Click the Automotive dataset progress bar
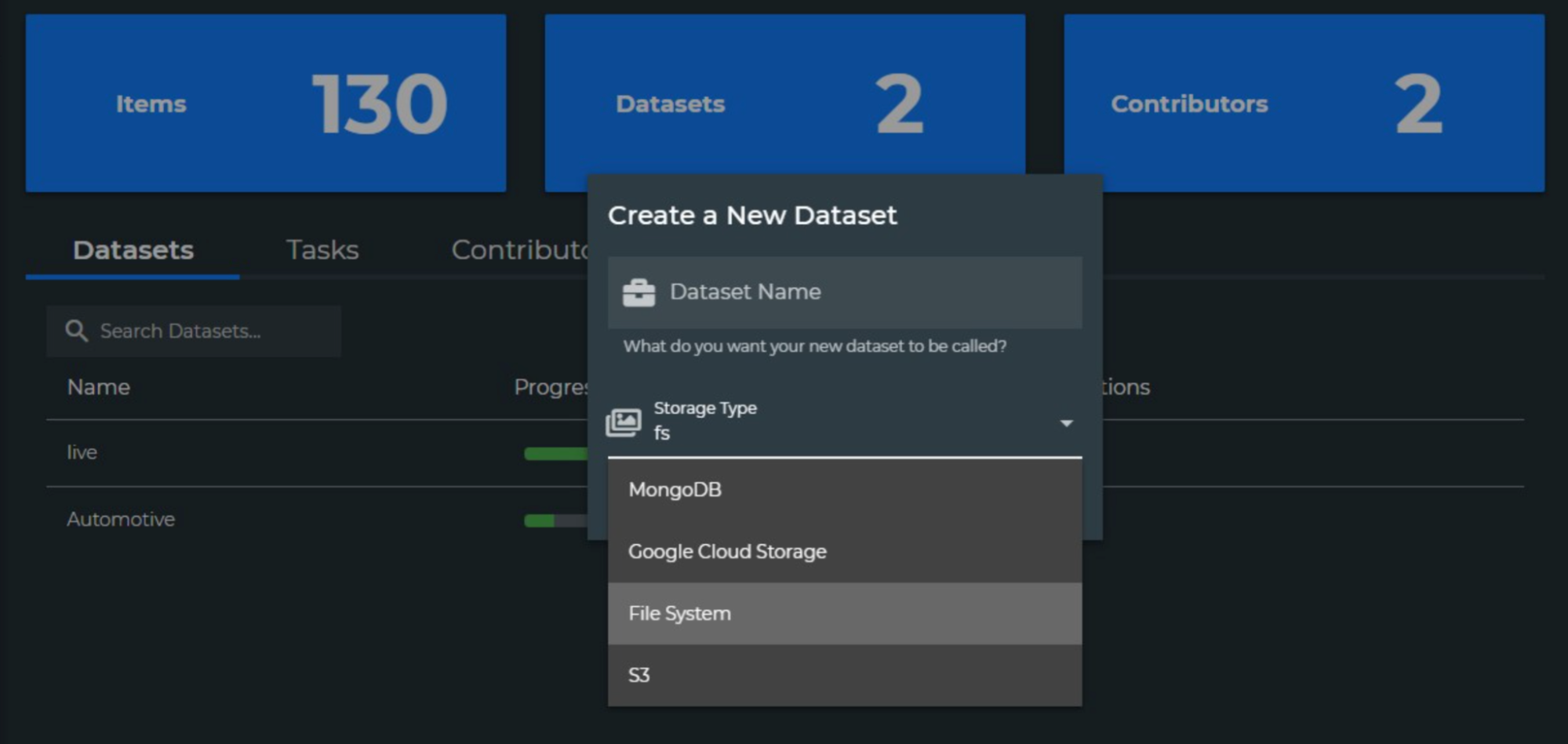This screenshot has height=744, width=1568. click(555, 520)
